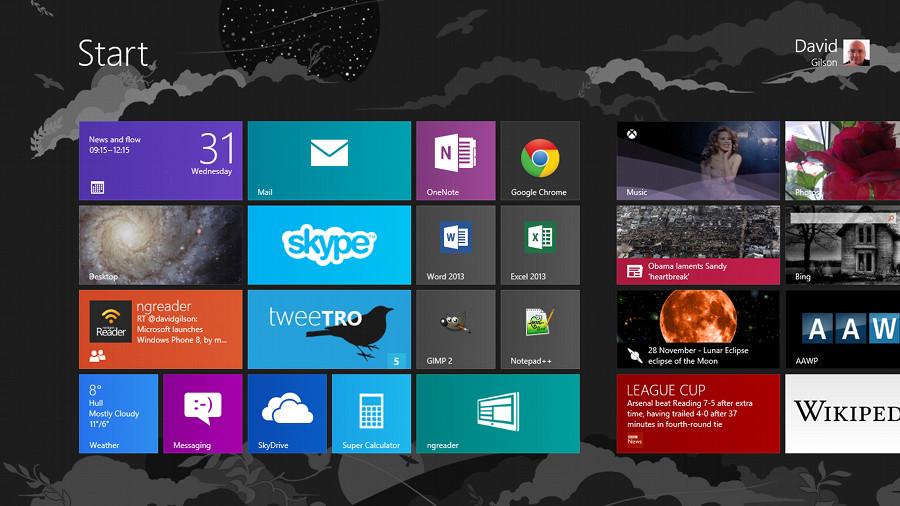900x506 pixels.
Task: Open news tile about Obama and Sandy
Action: coord(699,245)
